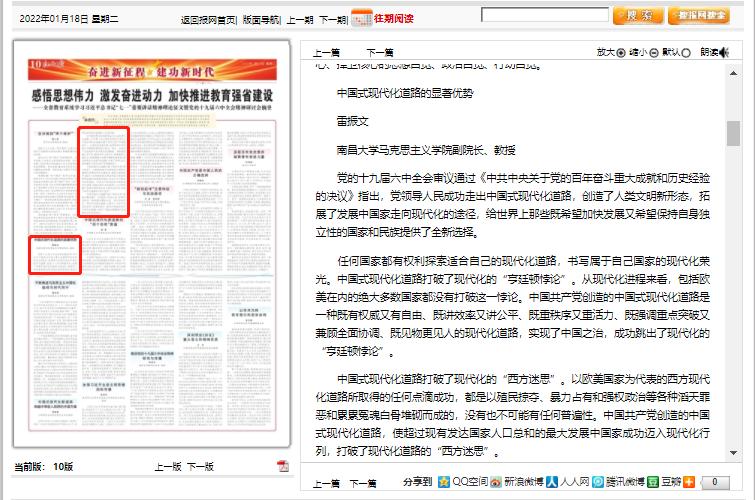Image resolution: width=755 pixels, height=500 pixels.
Task: Click the orange 搜索 button
Action: [x=638, y=15]
